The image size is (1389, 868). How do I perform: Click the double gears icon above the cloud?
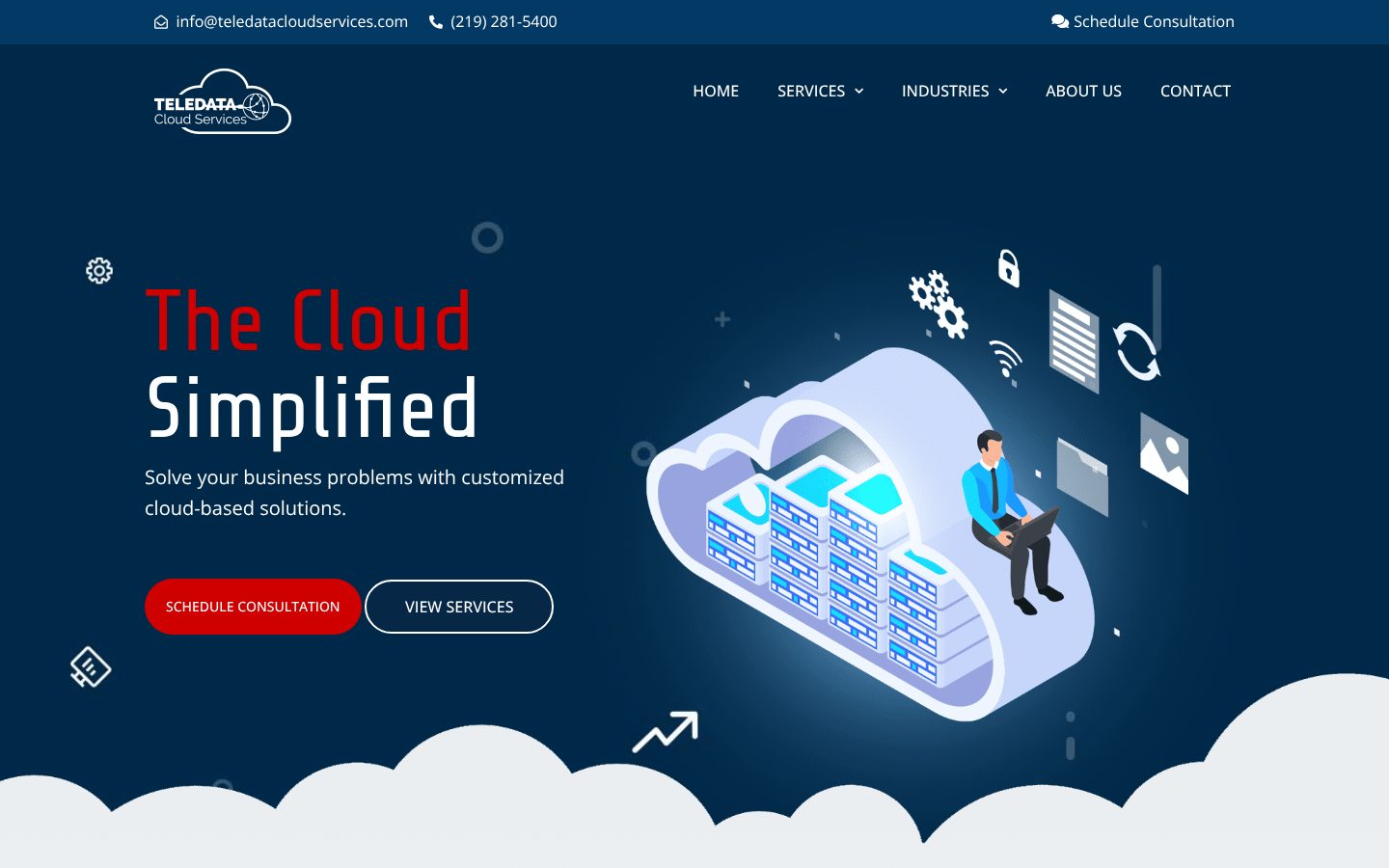(x=939, y=305)
